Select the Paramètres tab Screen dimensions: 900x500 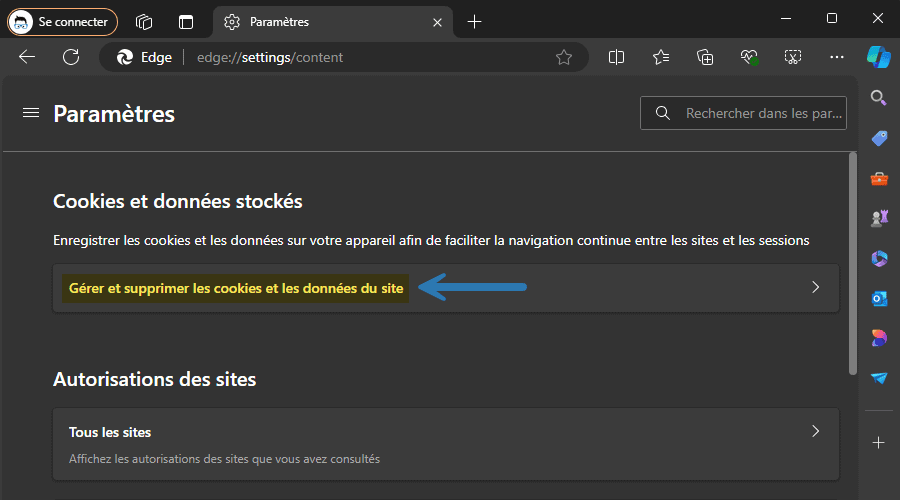pos(333,22)
